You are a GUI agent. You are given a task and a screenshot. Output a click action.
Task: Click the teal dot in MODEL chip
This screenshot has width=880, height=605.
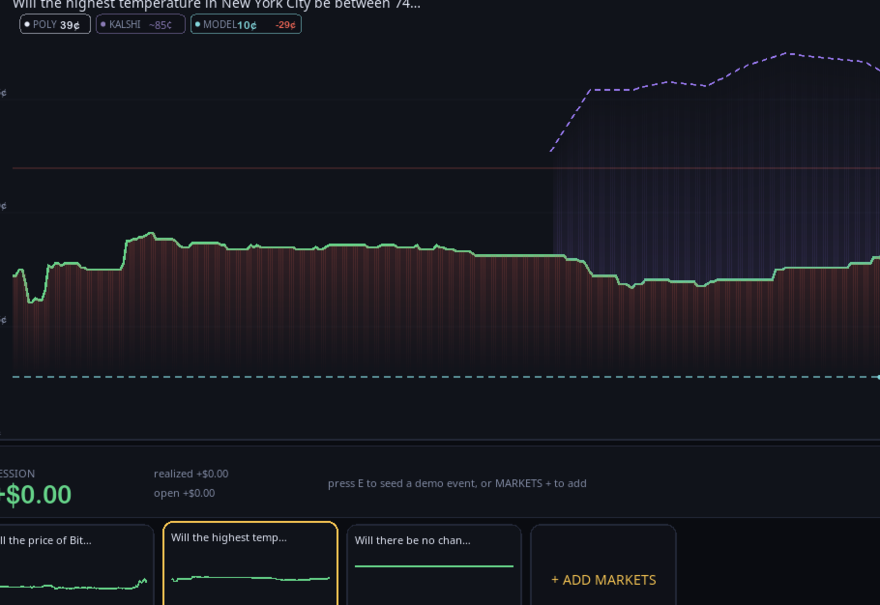198,24
